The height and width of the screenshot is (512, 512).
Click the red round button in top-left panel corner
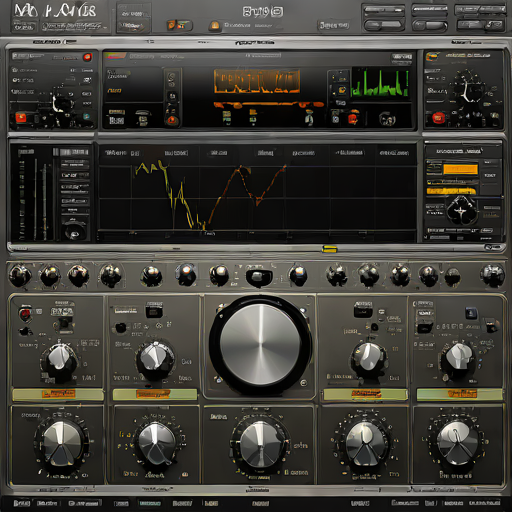[88, 57]
